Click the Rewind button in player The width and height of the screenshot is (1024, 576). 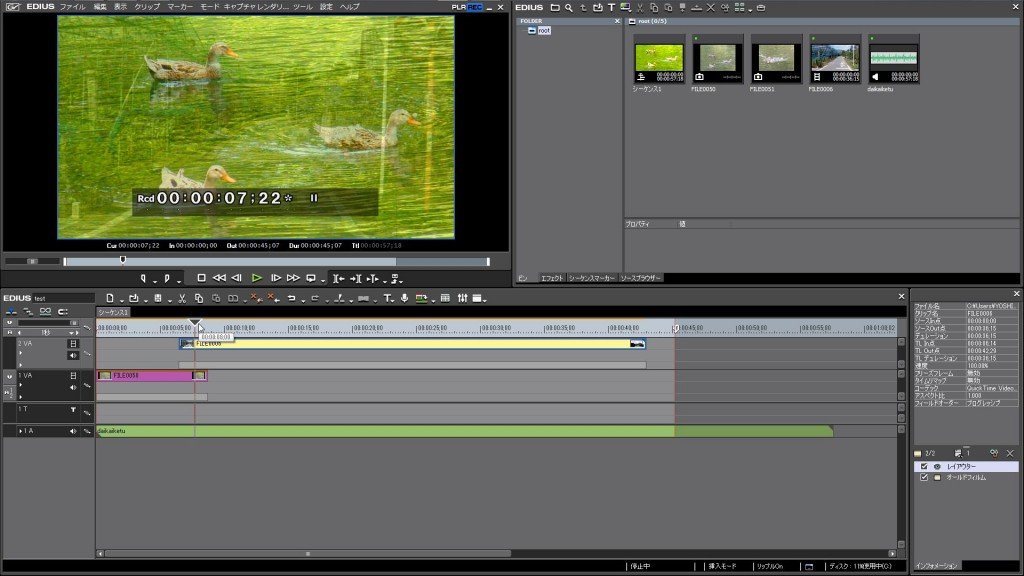(219, 278)
